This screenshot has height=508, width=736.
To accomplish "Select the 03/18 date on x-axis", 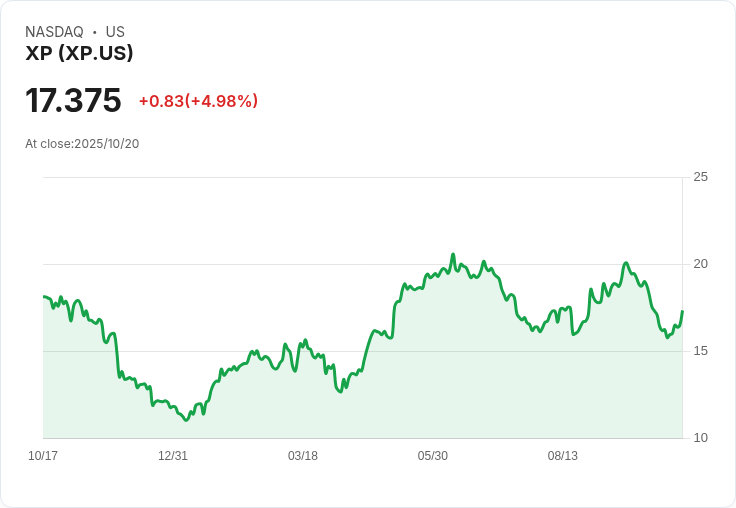I will [303, 456].
